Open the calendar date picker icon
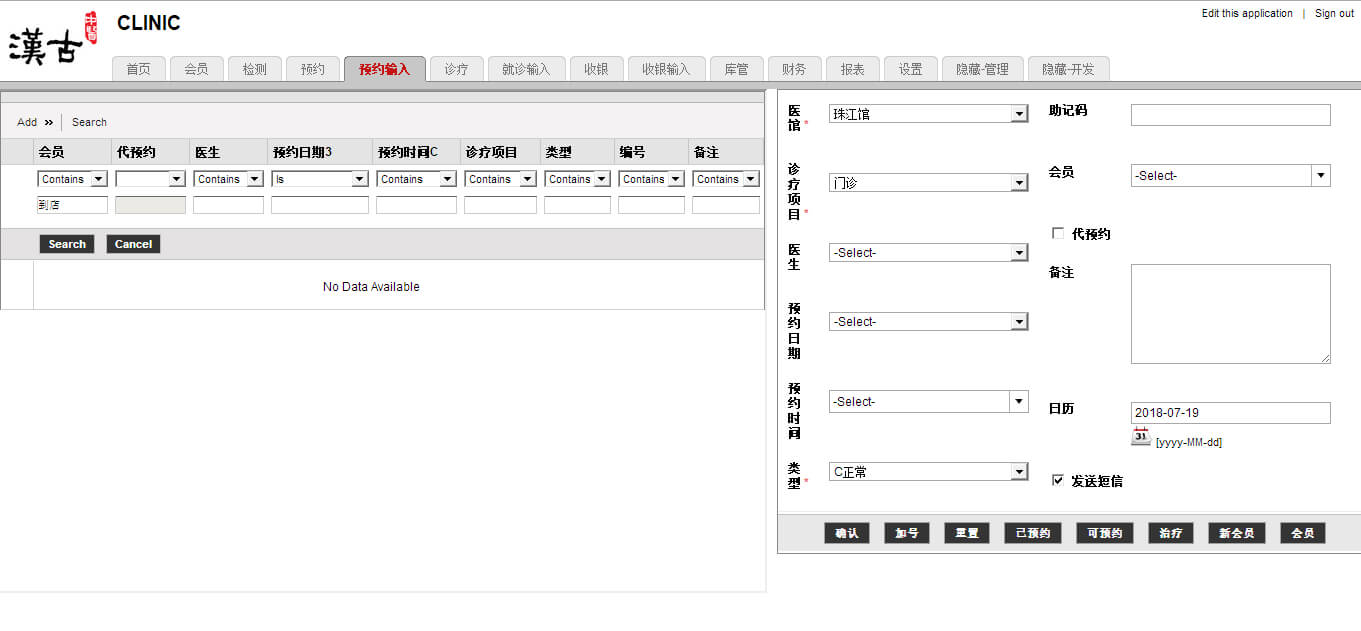The height and width of the screenshot is (631, 1361). click(1141, 436)
